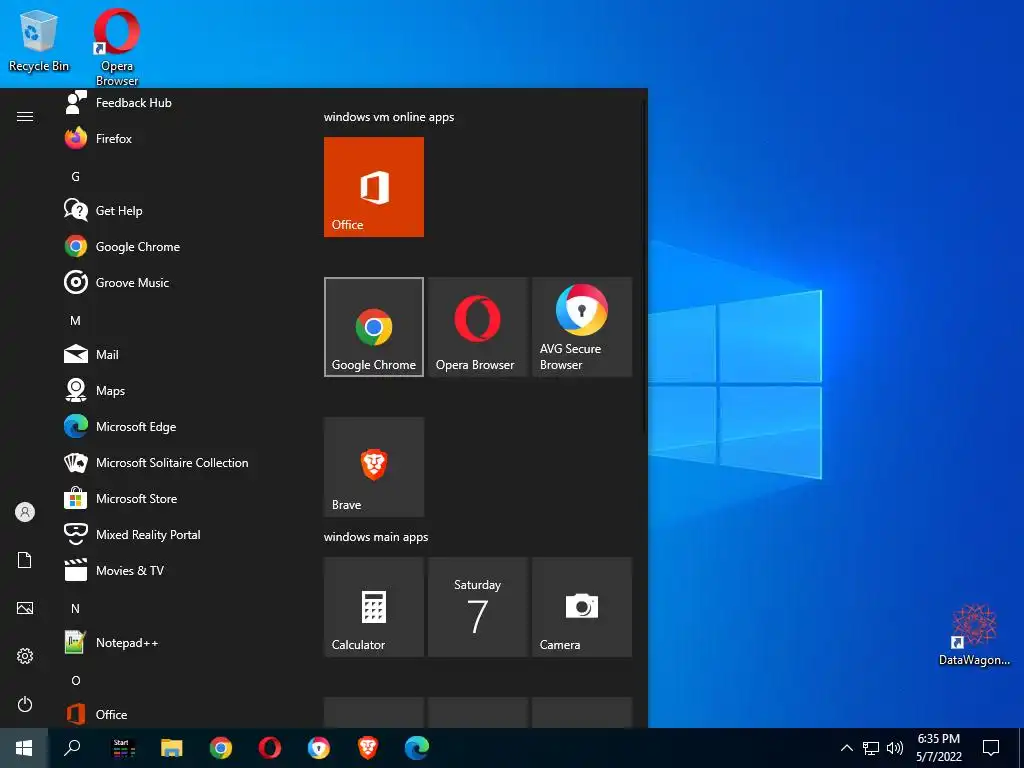Launch Microsoft Edge from the taskbar

pos(417,748)
